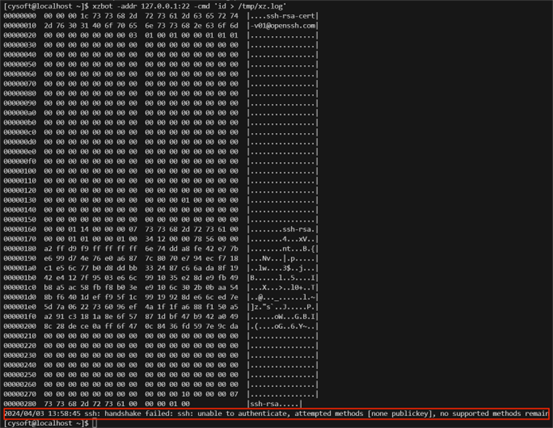Click hex bytes '34 12 00 00 78 56 00 00'
Image resolution: width=553 pixels, height=428 pixels.
192,239
